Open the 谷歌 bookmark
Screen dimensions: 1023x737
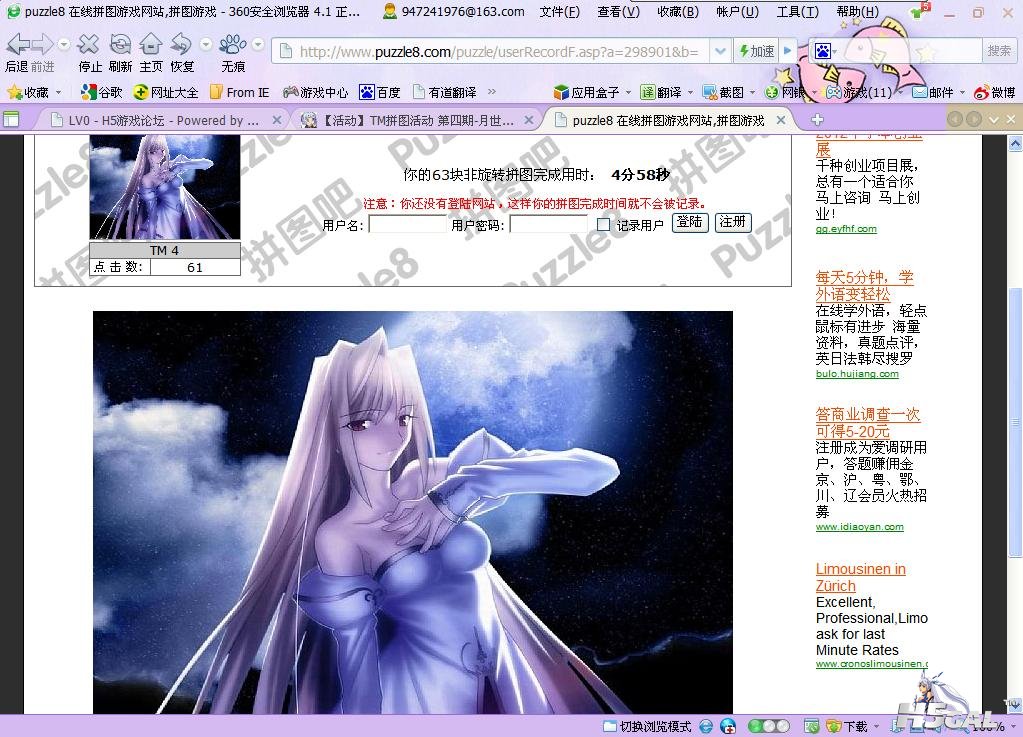pos(102,93)
